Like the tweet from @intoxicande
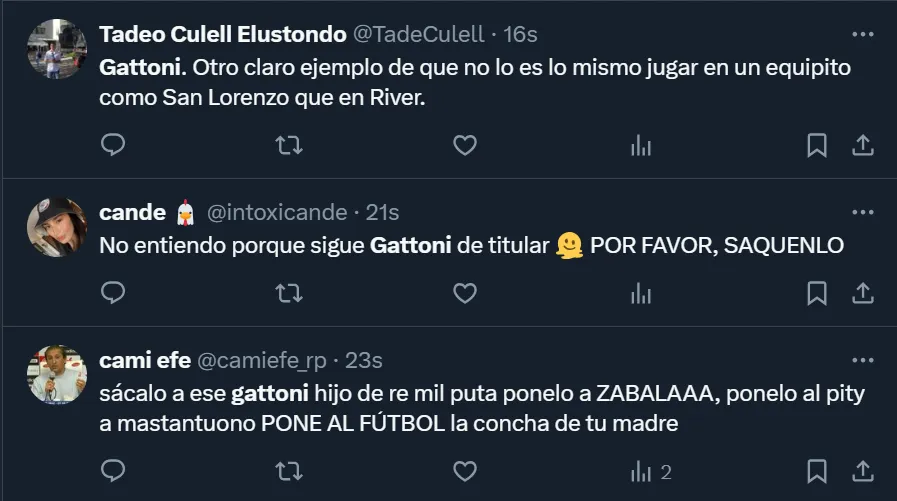The width and height of the screenshot is (897, 501). (465, 293)
